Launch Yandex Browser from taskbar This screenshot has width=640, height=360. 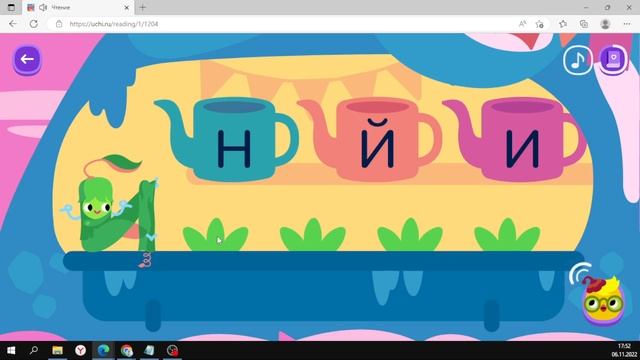click(80, 350)
